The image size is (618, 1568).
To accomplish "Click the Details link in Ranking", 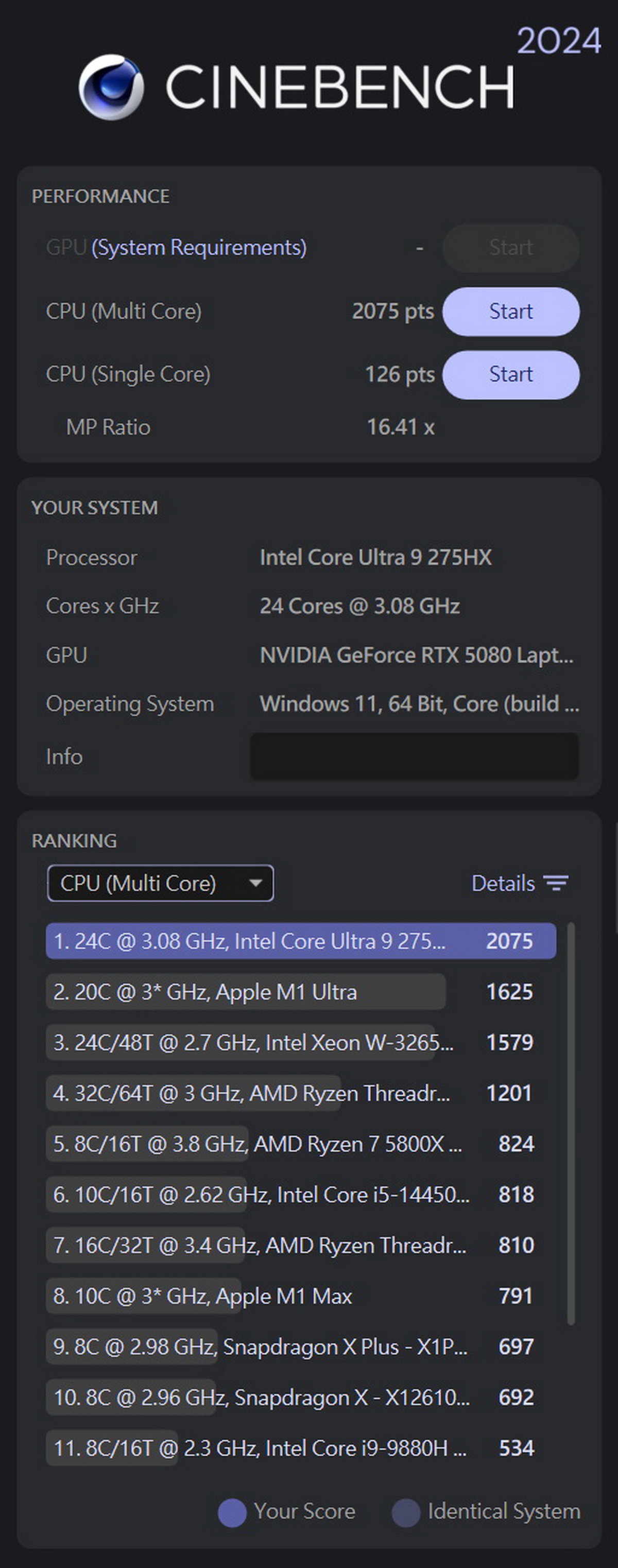I will [503, 883].
